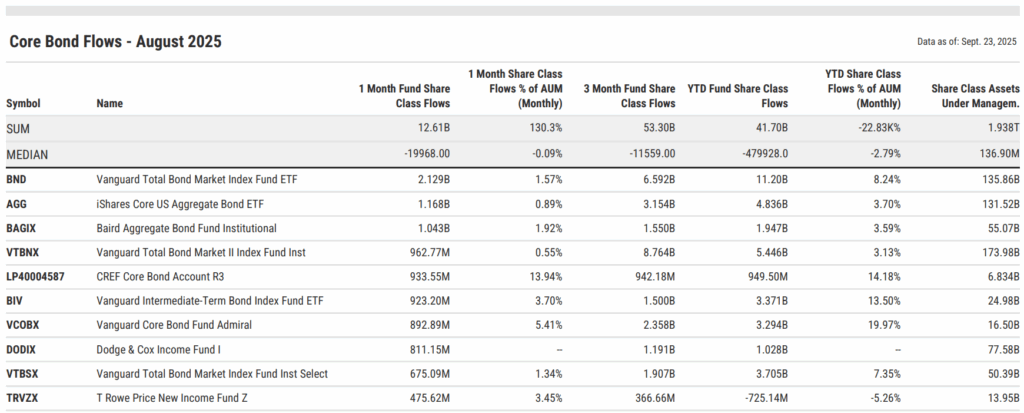The image size is (1024, 413).
Task: Click VTBNX's 1 month flow 962.77M
Action: (x=428, y=252)
